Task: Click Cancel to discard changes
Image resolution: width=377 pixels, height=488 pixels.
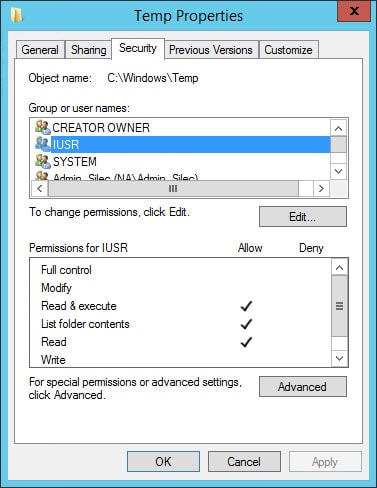Action: tap(244, 462)
